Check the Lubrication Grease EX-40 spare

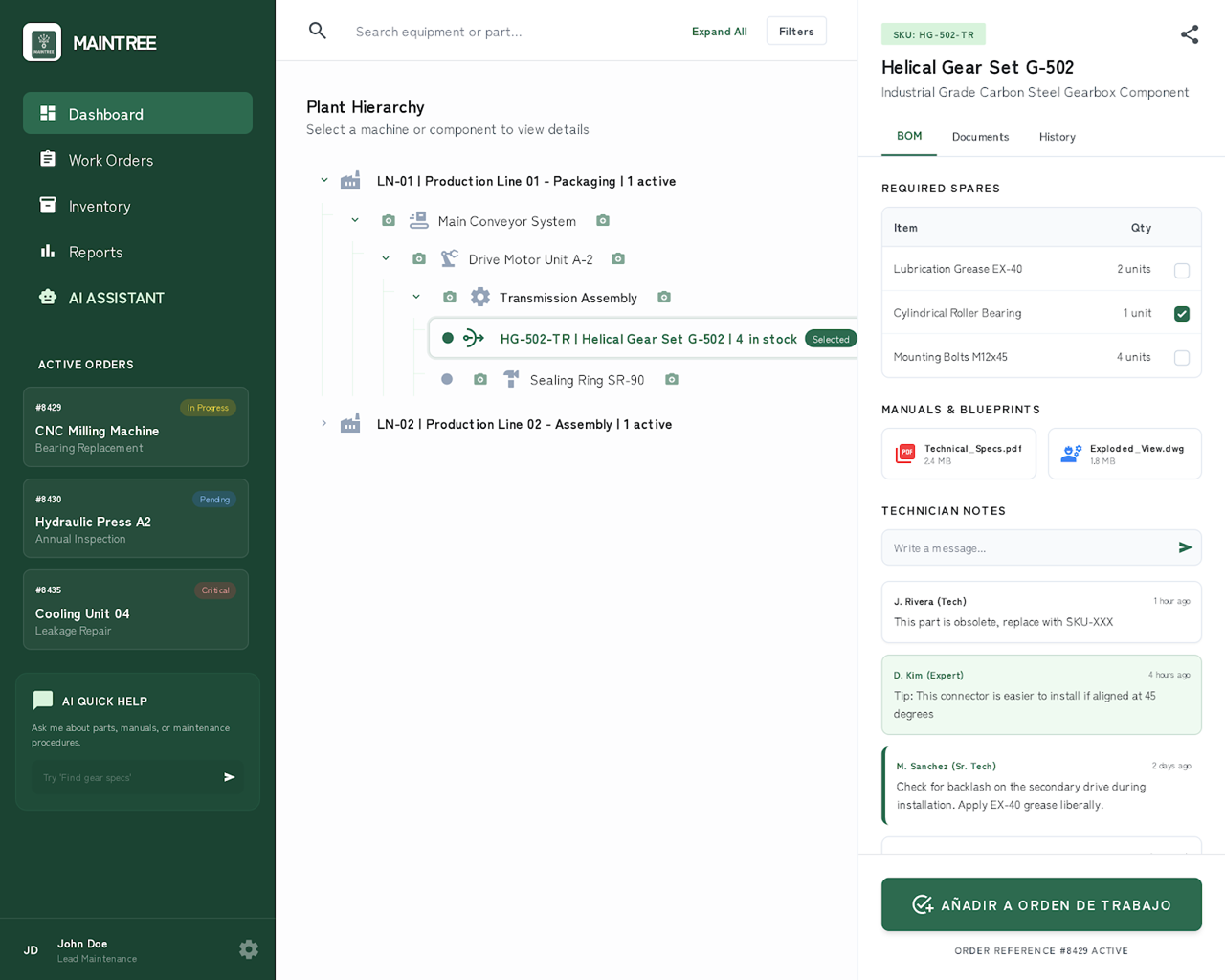tap(1182, 269)
